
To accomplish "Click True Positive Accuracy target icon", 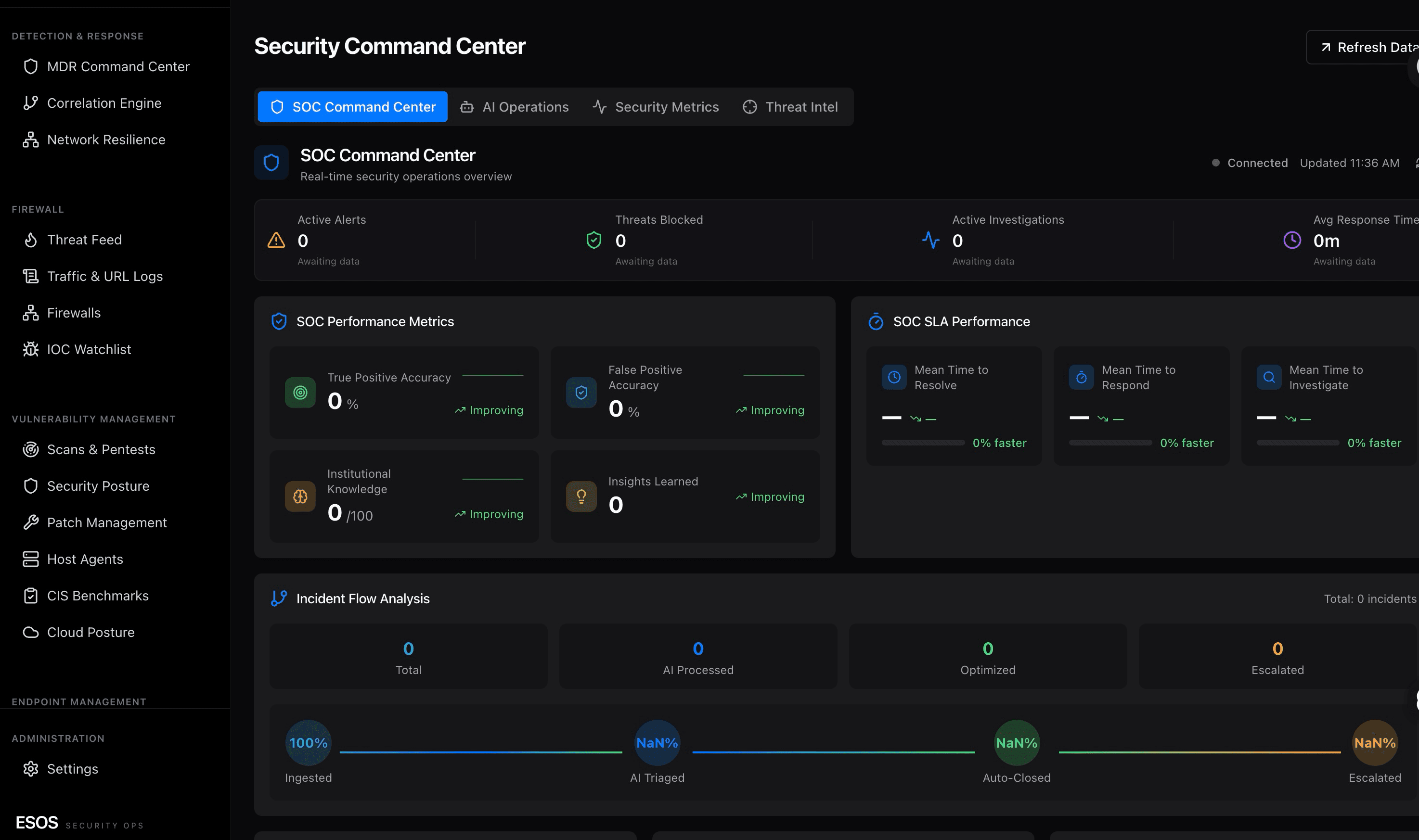I will click(x=300, y=392).
